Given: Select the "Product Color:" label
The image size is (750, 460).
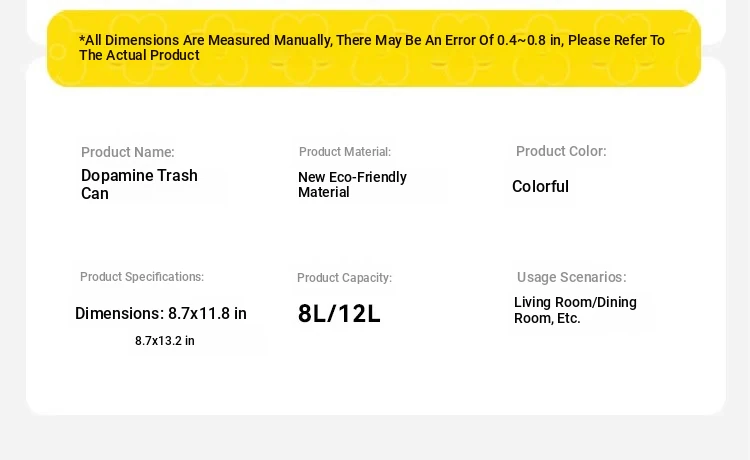Looking at the screenshot, I should pyautogui.click(x=561, y=151).
